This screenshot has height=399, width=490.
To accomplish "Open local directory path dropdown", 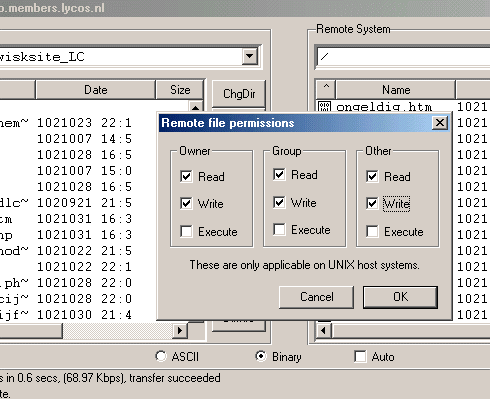I will pos(250,56).
